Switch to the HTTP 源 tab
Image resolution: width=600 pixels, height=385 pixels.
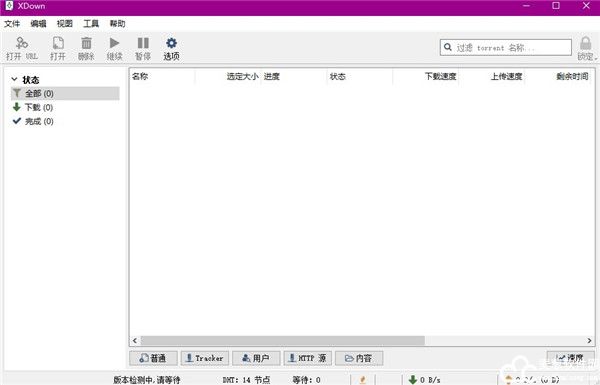[x=308, y=358]
